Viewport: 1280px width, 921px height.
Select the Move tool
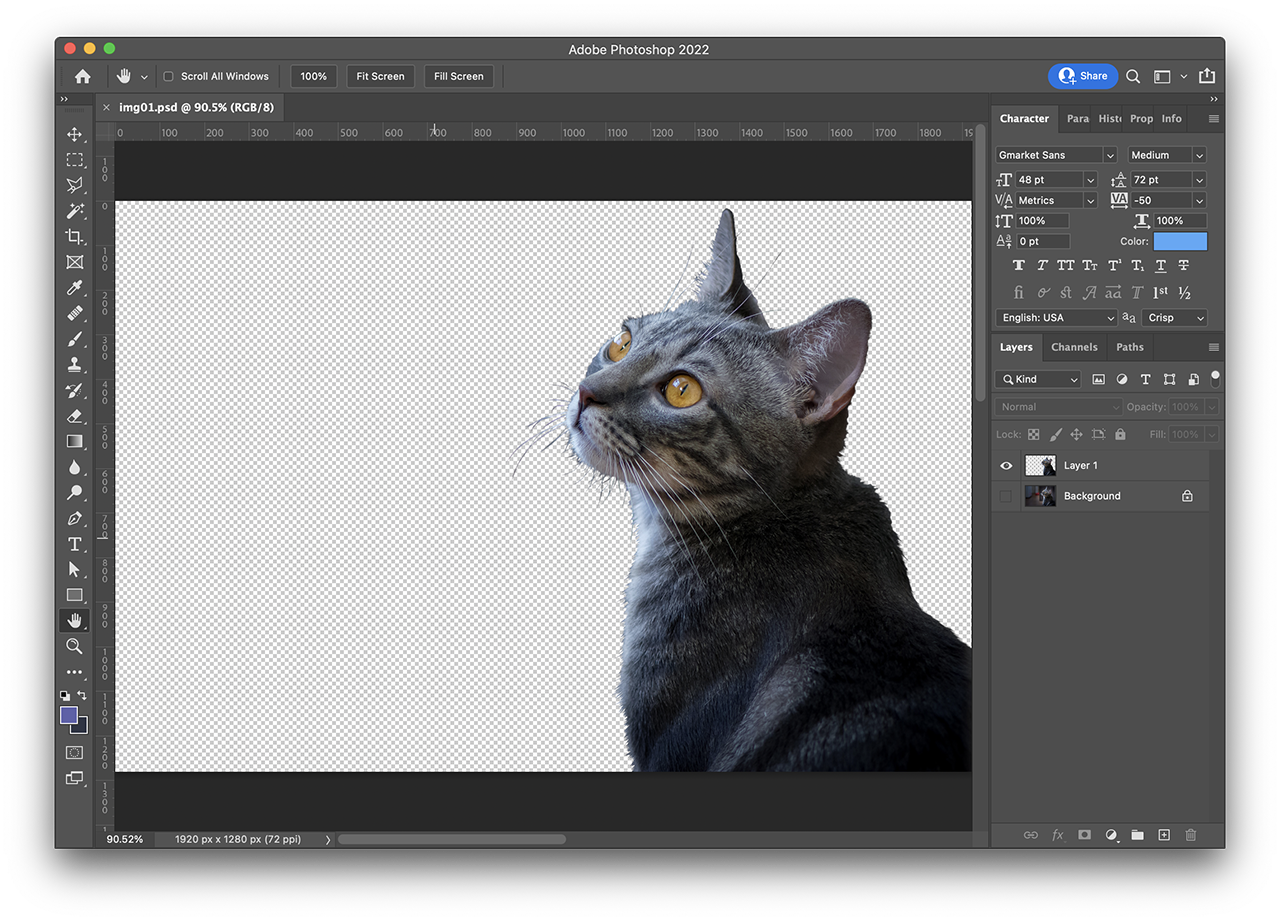[75, 134]
